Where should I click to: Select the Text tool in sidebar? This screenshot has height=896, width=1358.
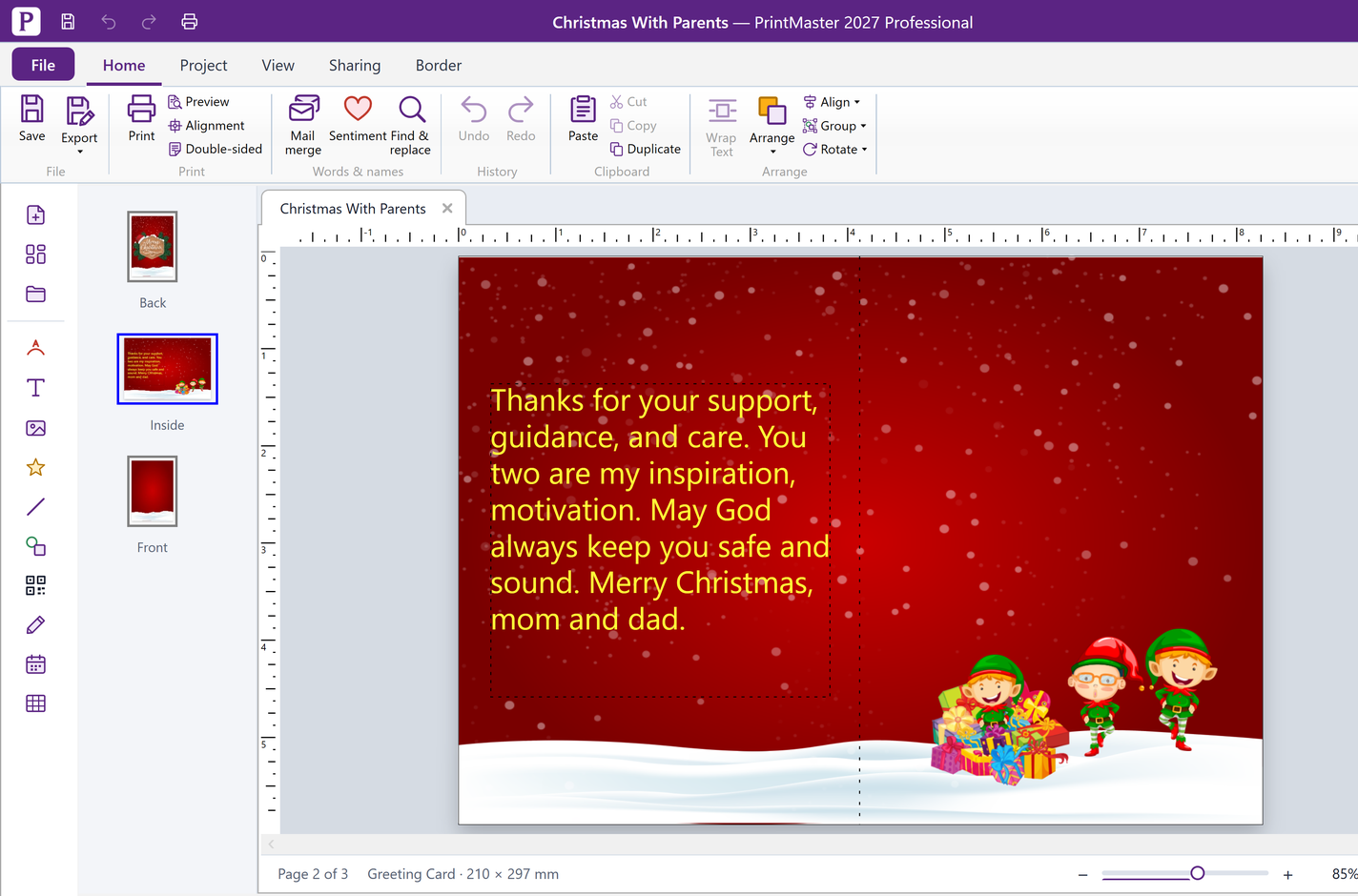click(x=35, y=388)
